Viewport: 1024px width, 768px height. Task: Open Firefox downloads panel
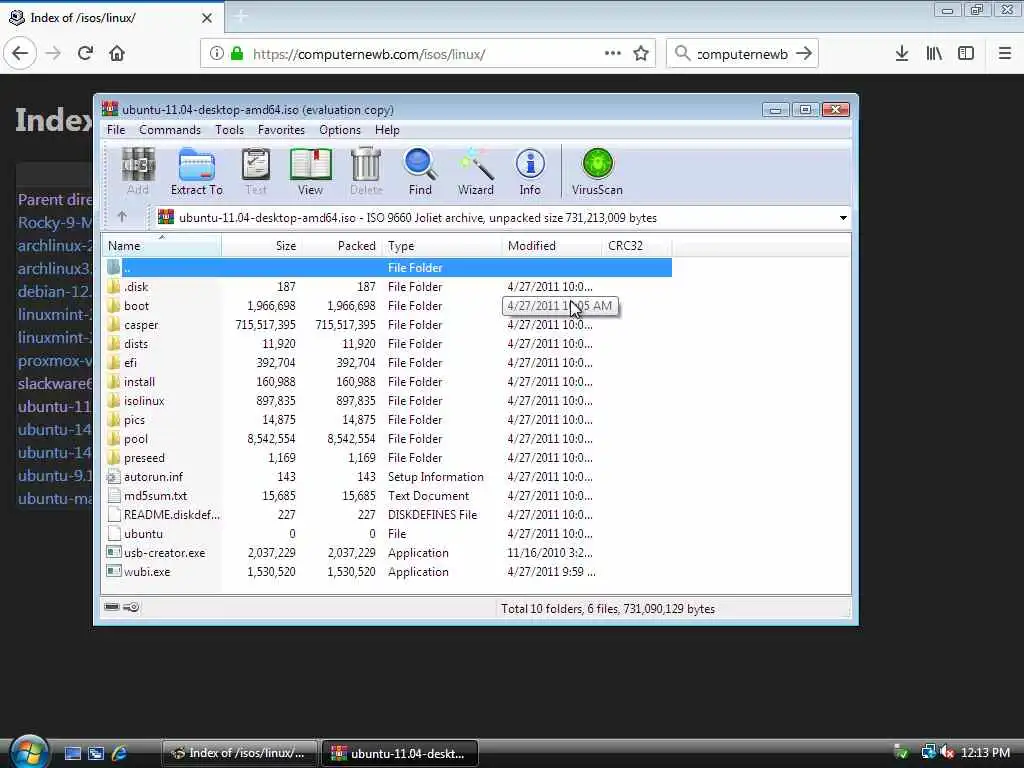(902, 54)
